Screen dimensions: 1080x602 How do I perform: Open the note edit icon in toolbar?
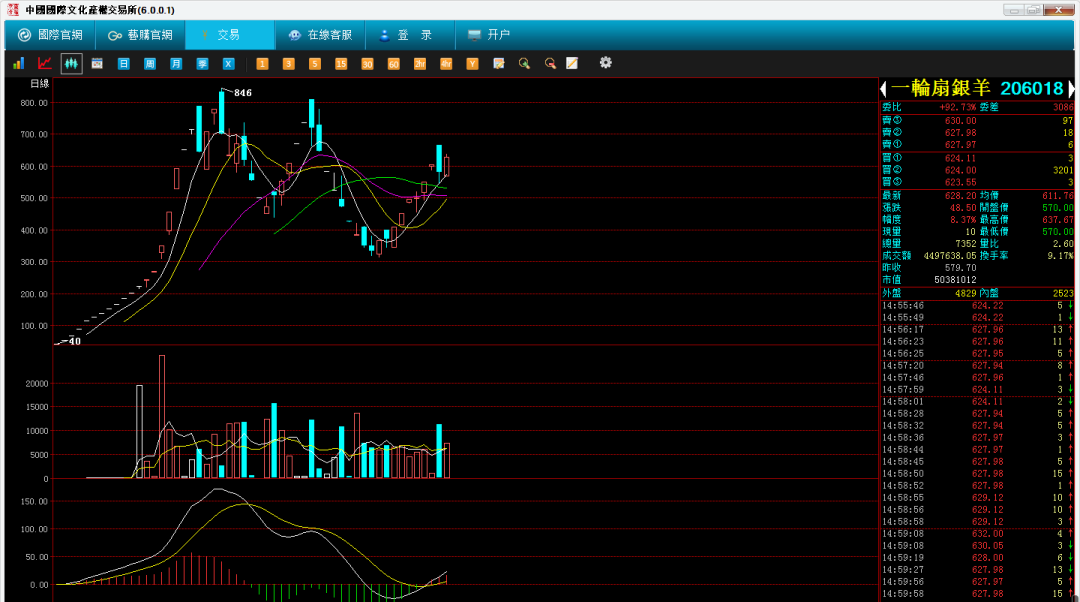click(499, 63)
